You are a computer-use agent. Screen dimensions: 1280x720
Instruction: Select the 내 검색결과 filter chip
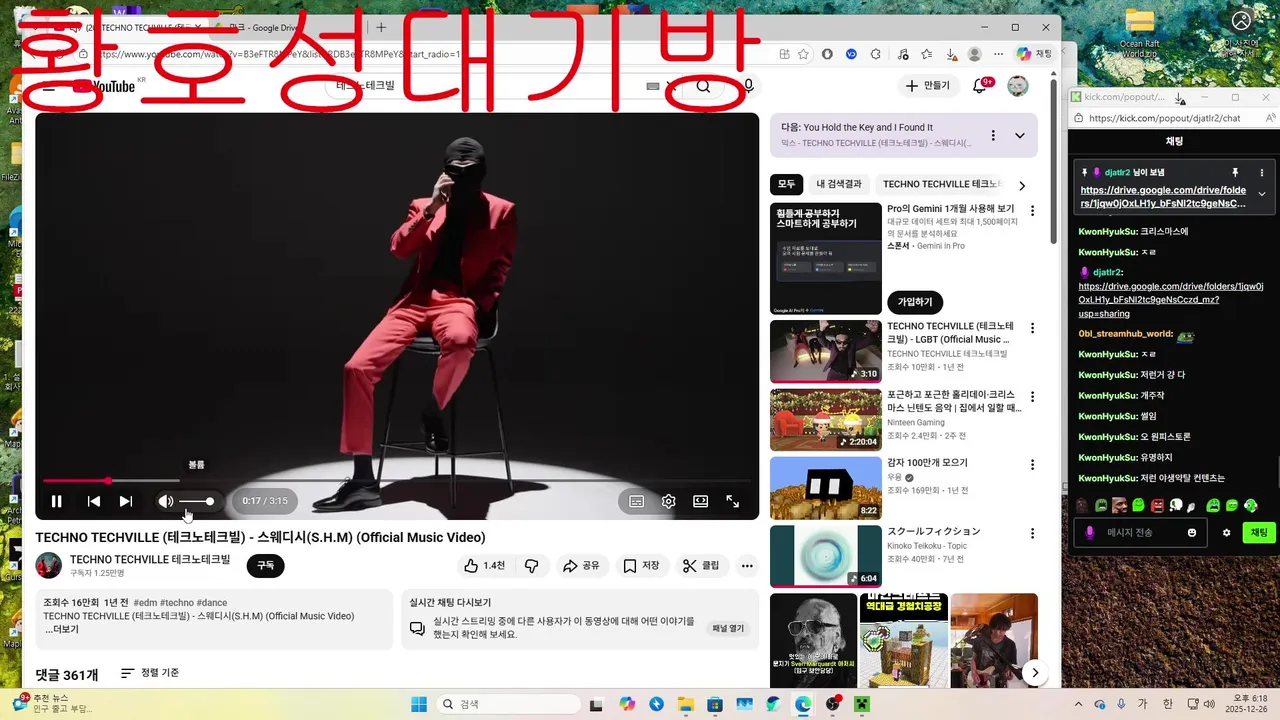pyautogui.click(x=839, y=184)
